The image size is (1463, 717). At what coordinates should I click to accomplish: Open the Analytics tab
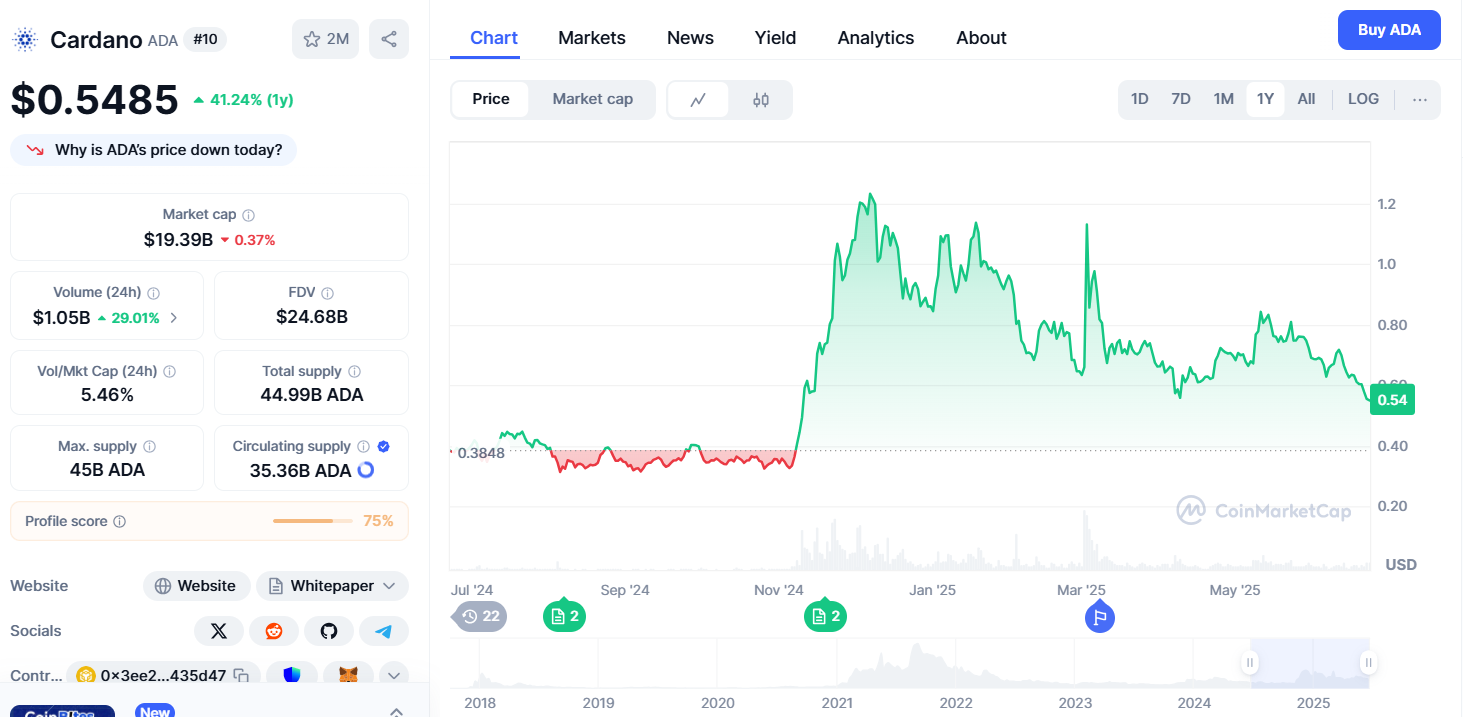point(876,38)
